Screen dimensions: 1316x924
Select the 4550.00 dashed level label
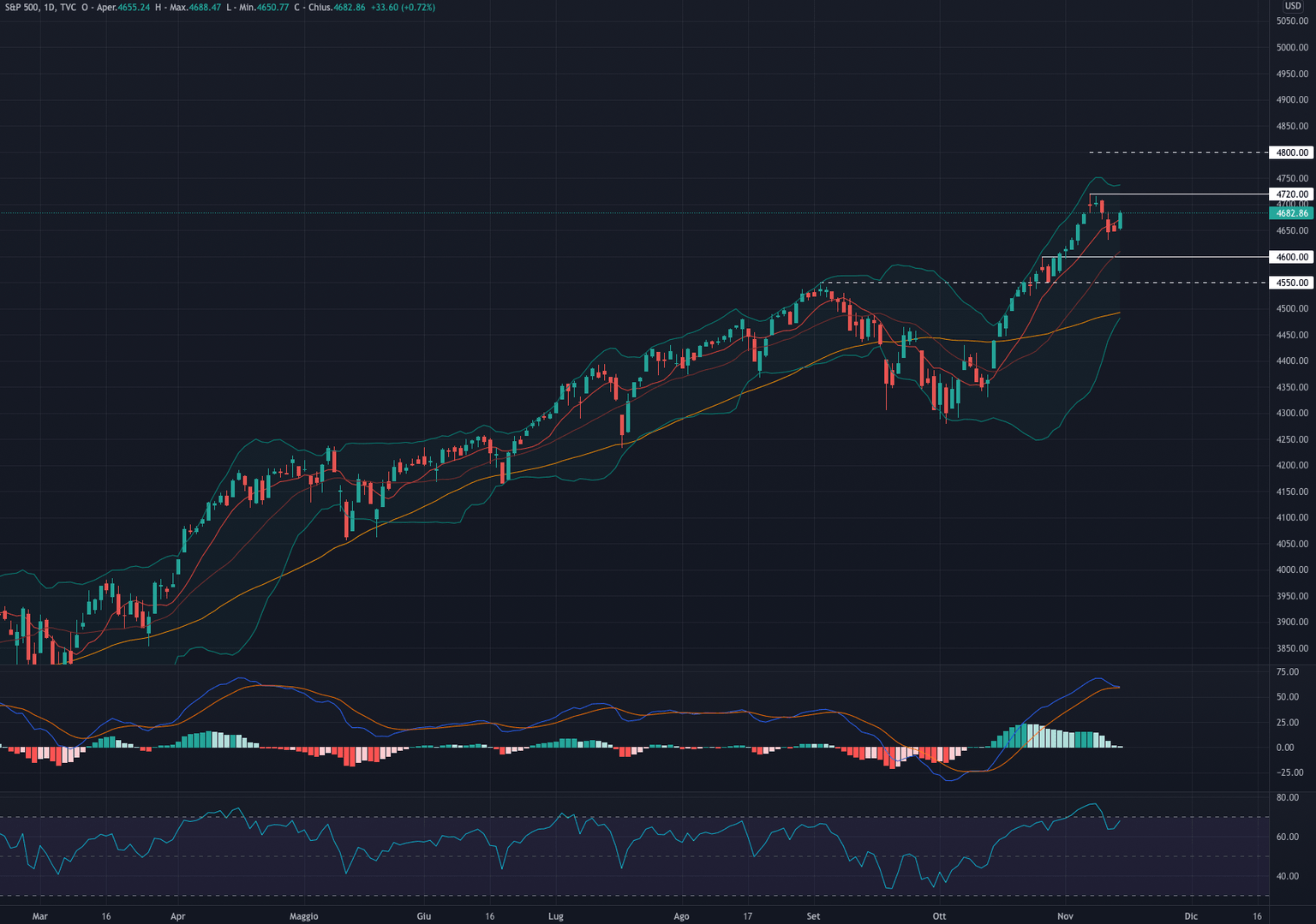[1289, 282]
